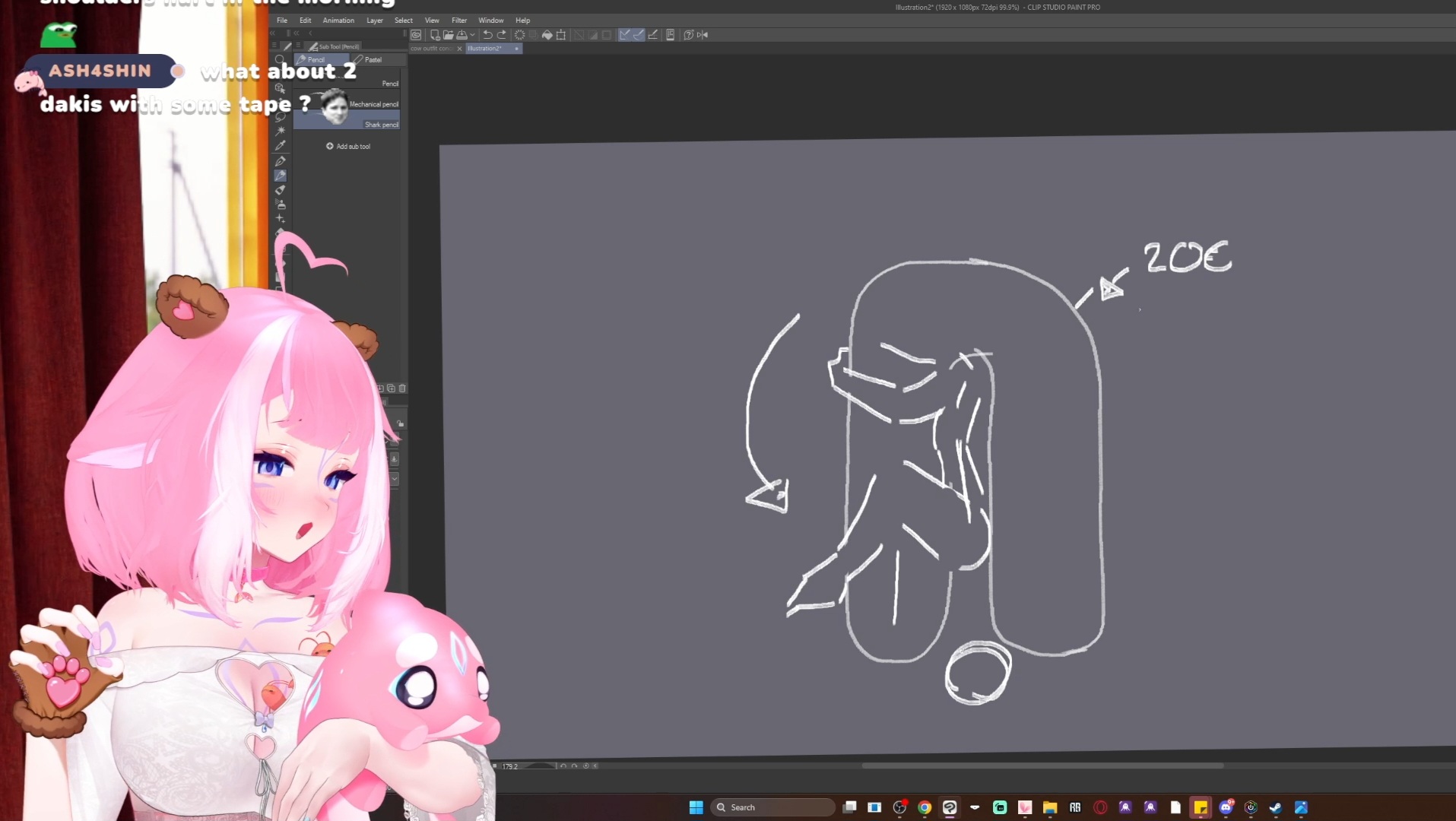Toggle the Snap to Ruler button
The height and width of the screenshot is (821, 1456).
coord(624,35)
